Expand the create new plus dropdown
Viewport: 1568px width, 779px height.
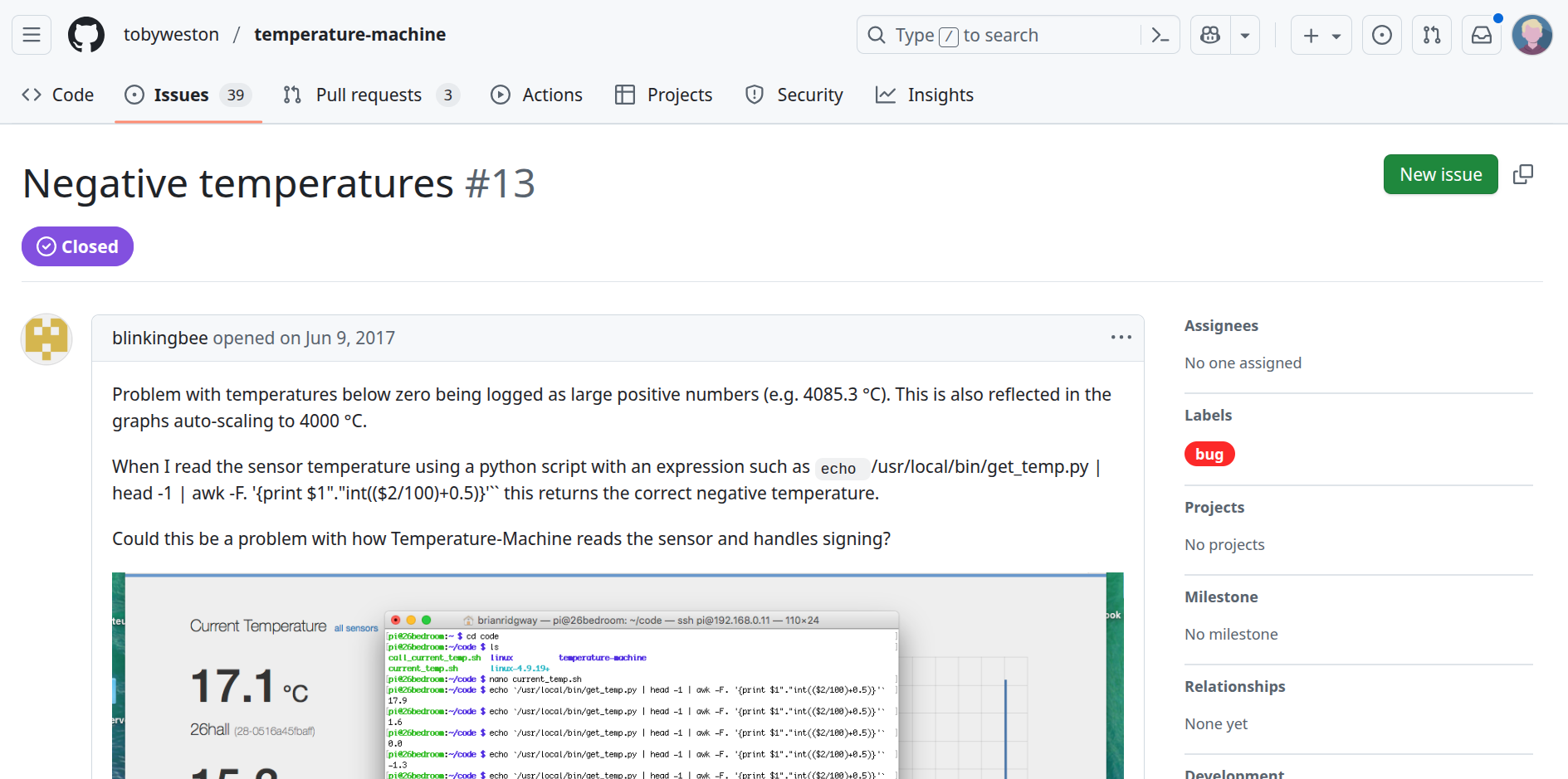click(1321, 35)
